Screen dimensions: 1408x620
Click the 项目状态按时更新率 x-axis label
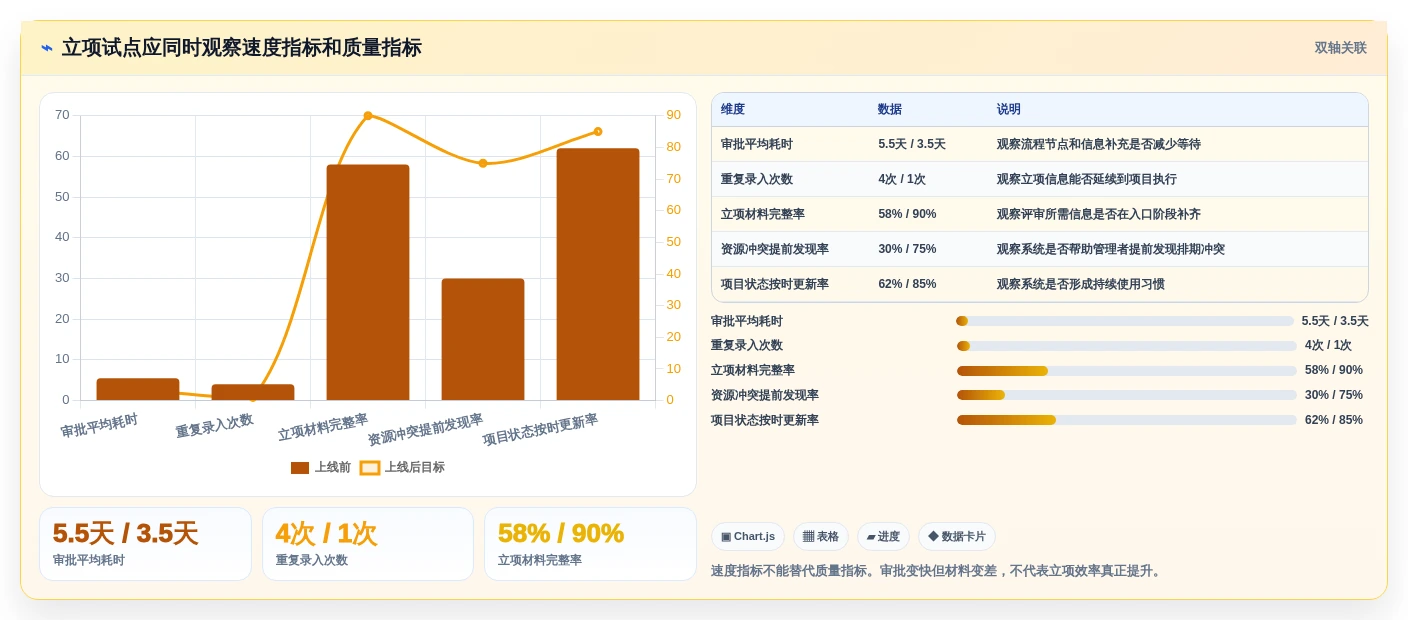540,431
